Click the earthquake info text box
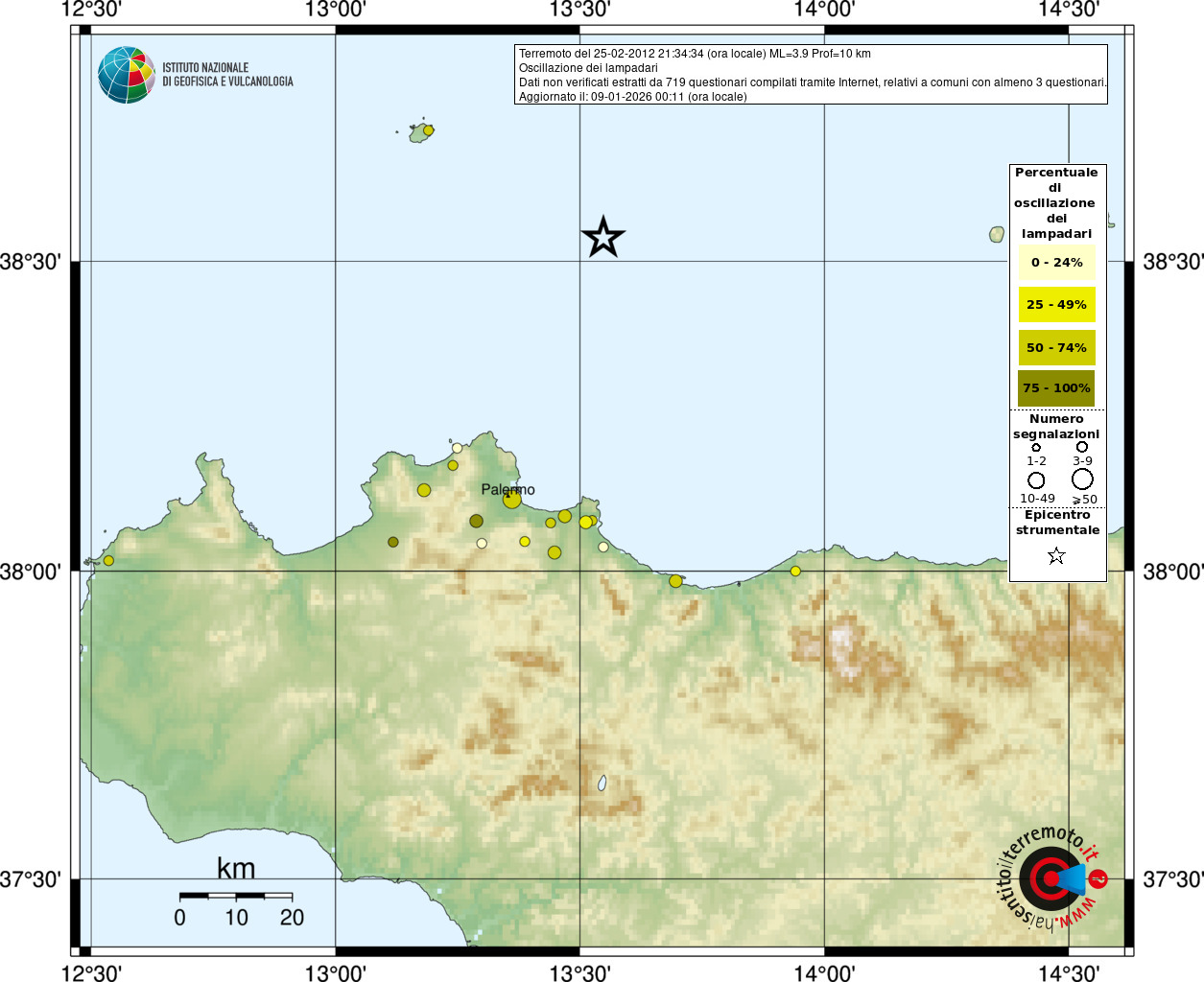The width and height of the screenshot is (1204, 982). pos(811,75)
